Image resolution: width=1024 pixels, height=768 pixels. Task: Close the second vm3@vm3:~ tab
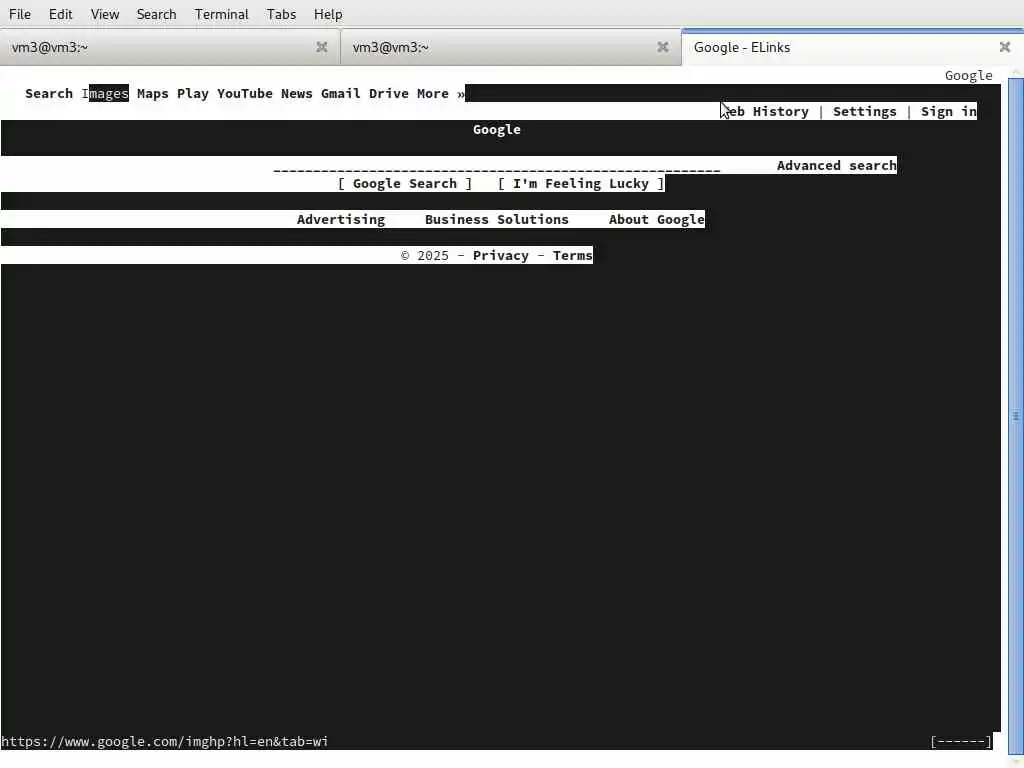pos(662,47)
